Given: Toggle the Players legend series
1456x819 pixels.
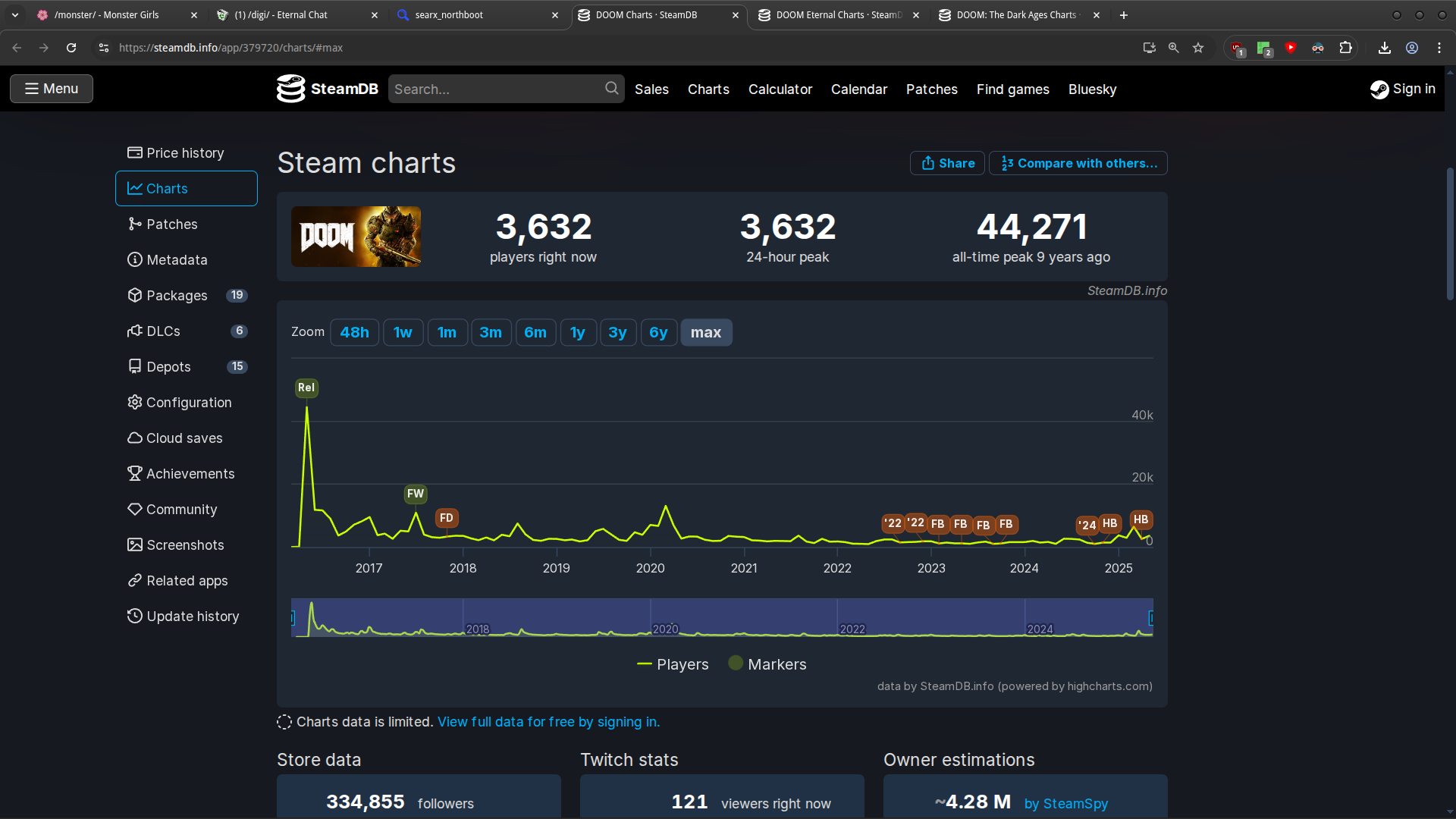Looking at the screenshot, I should (673, 664).
